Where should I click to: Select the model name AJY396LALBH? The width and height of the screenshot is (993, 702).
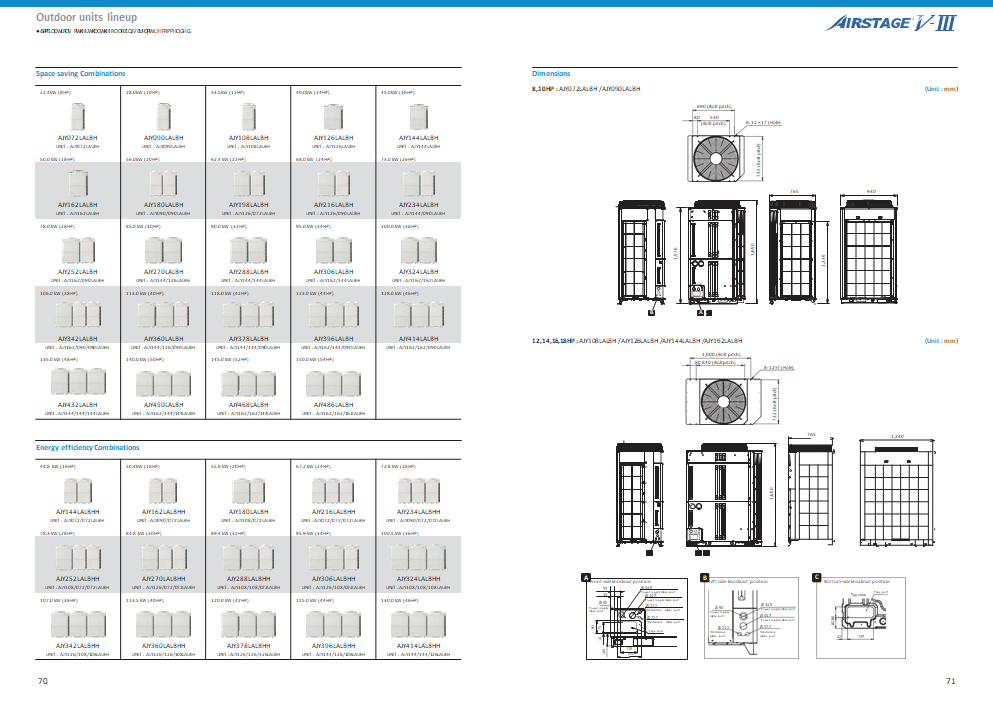(x=334, y=339)
